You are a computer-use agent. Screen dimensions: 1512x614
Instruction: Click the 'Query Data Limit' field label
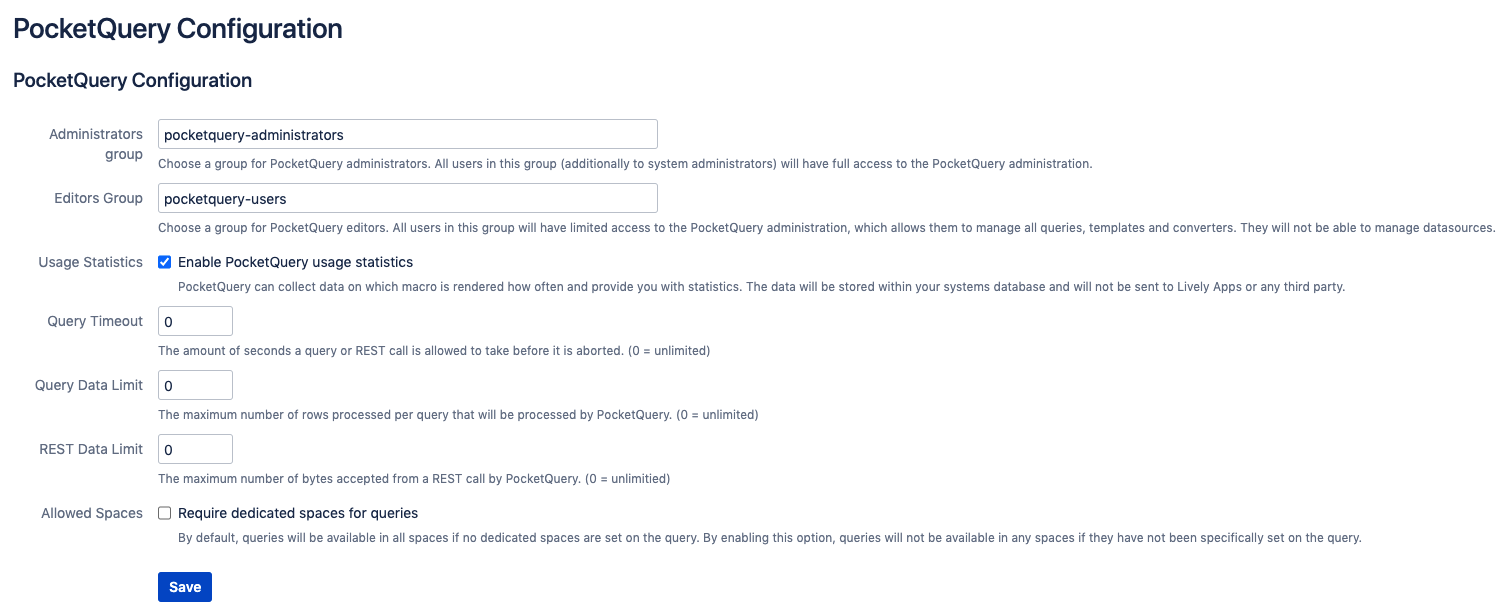click(x=89, y=385)
